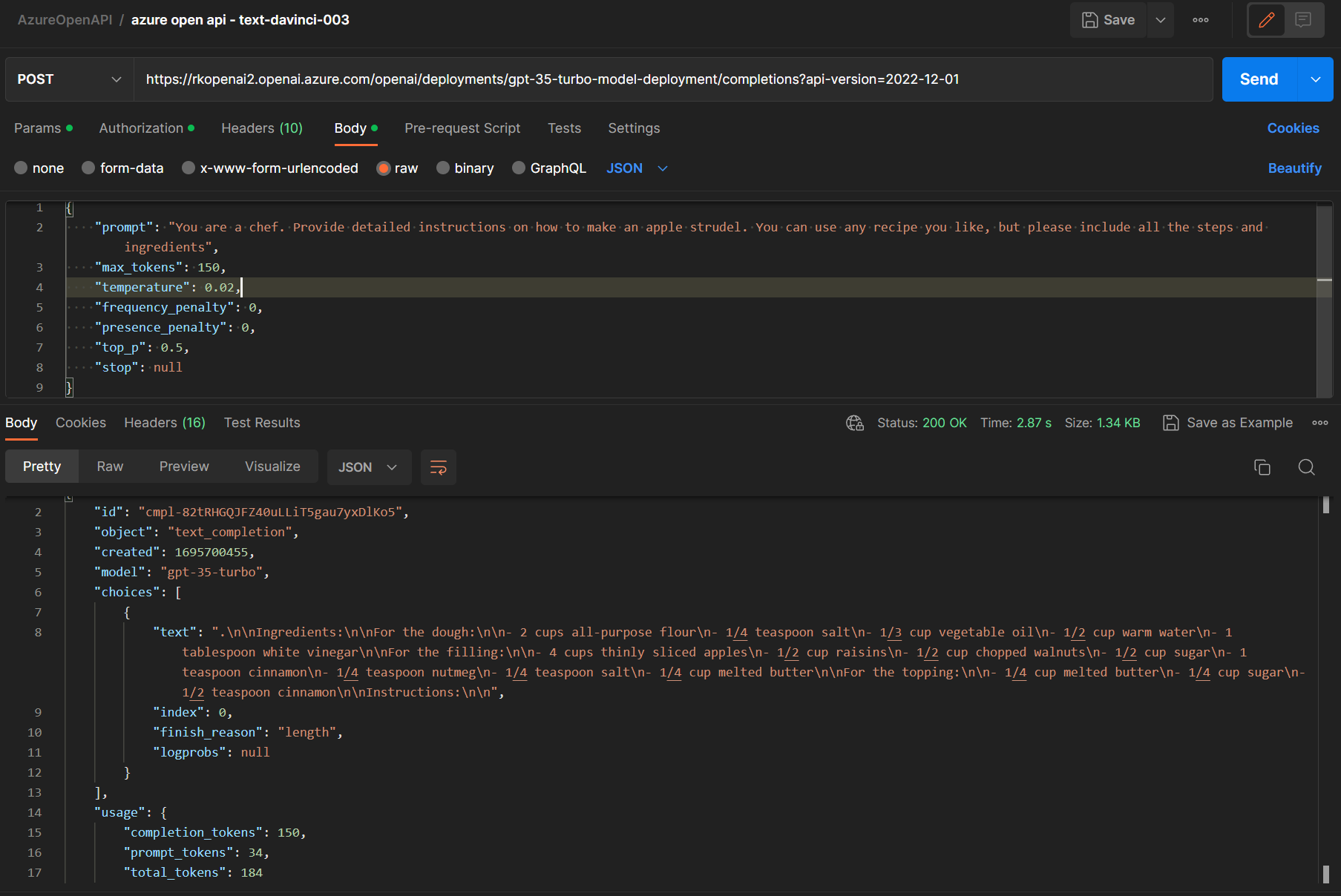This screenshot has width=1341, height=896.
Task: Toggle word wrap icon in response toolbar
Action: (439, 467)
